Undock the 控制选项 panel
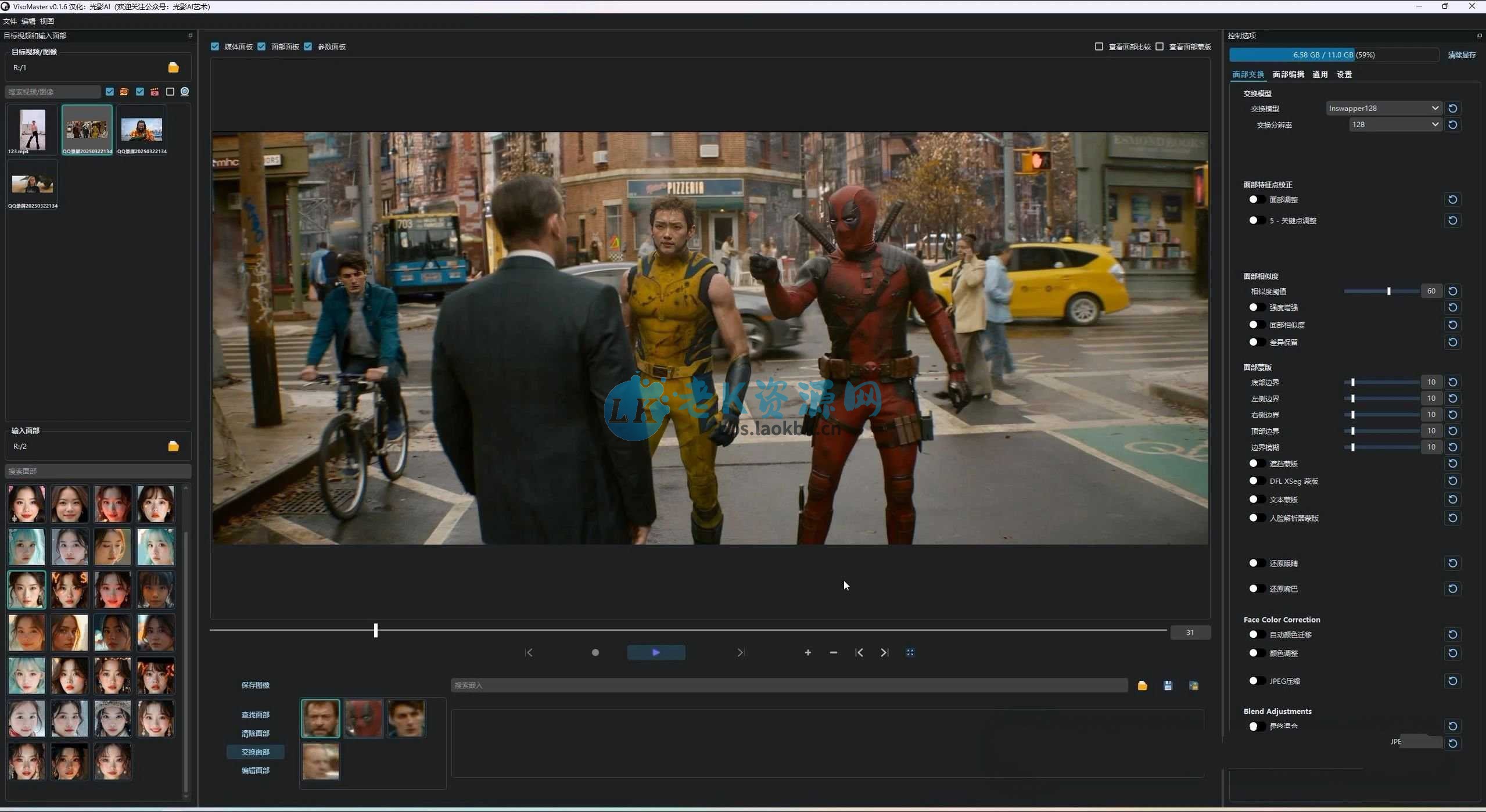The width and height of the screenshot is (1486, 812). click(x=1480, y=35)
